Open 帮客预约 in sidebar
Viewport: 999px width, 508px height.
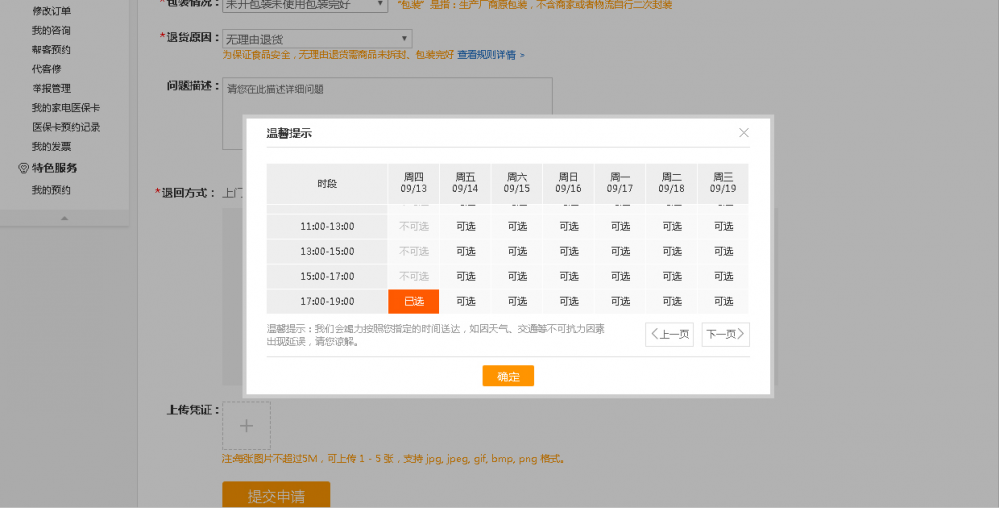coord(51,50)
